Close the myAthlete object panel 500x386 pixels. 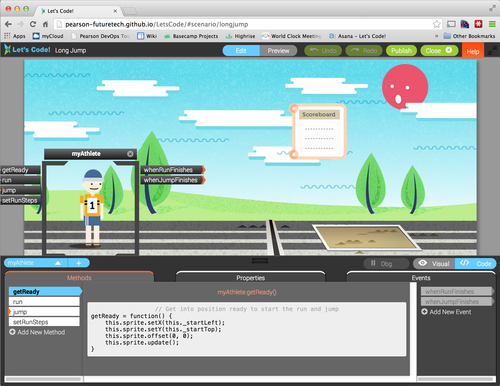(130, 154)
